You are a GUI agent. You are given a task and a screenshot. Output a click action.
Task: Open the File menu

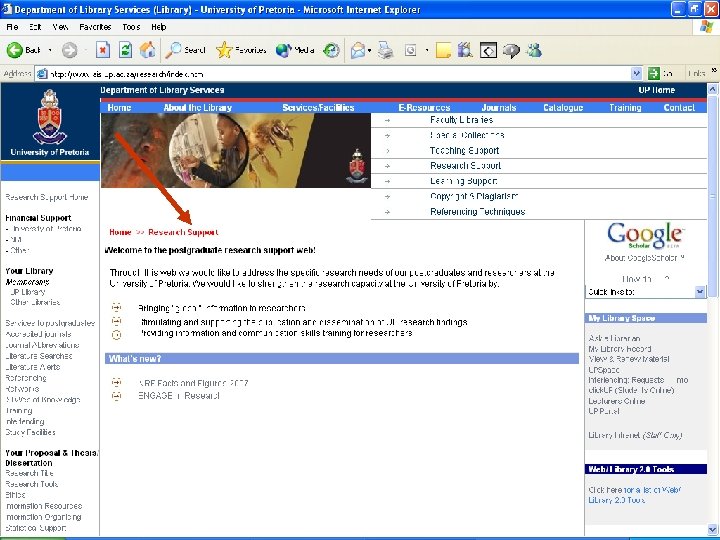click(x=12, y=27)
